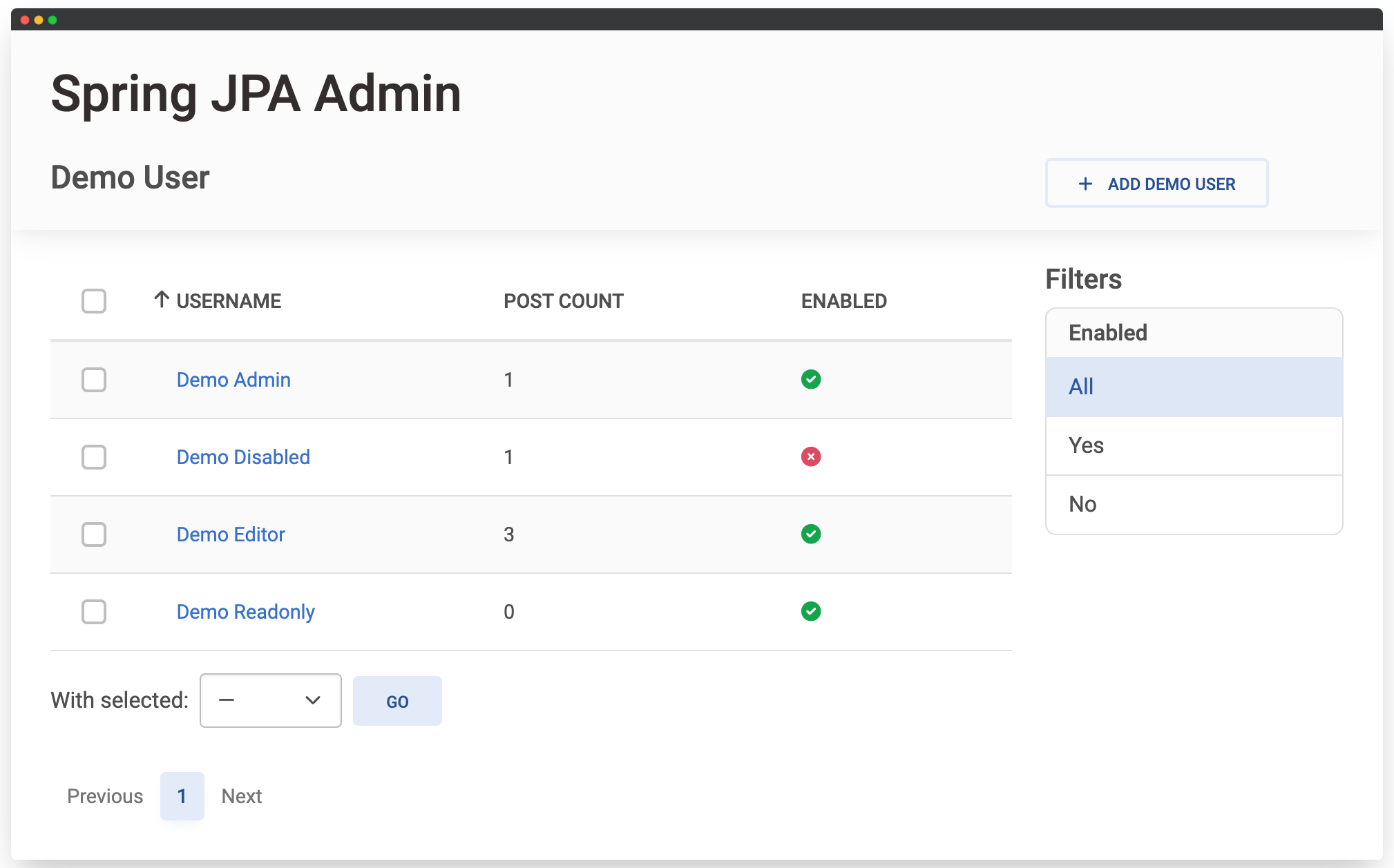Check the box for Demo Editor row
1394x868 pixels.
tap(94, 534)
